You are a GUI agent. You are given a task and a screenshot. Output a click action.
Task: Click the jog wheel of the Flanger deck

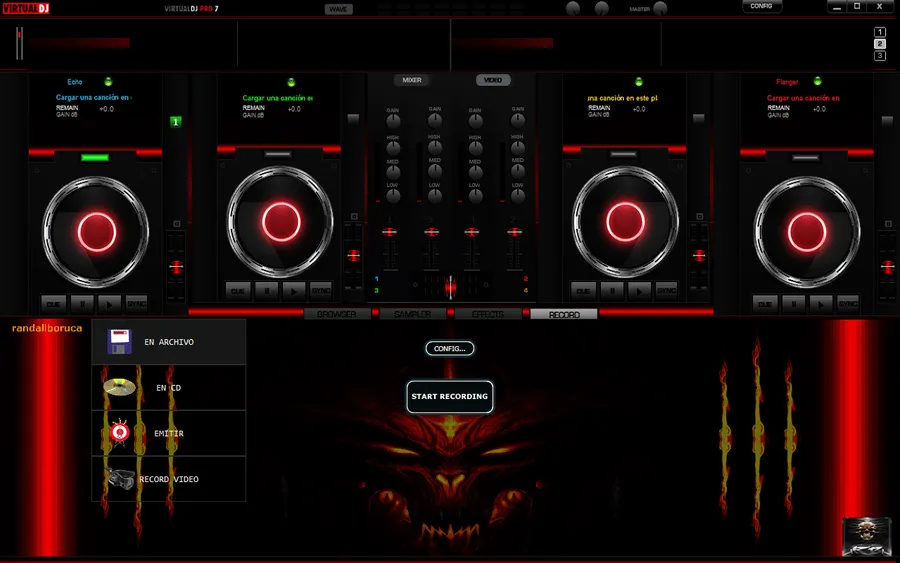[807, 232]
